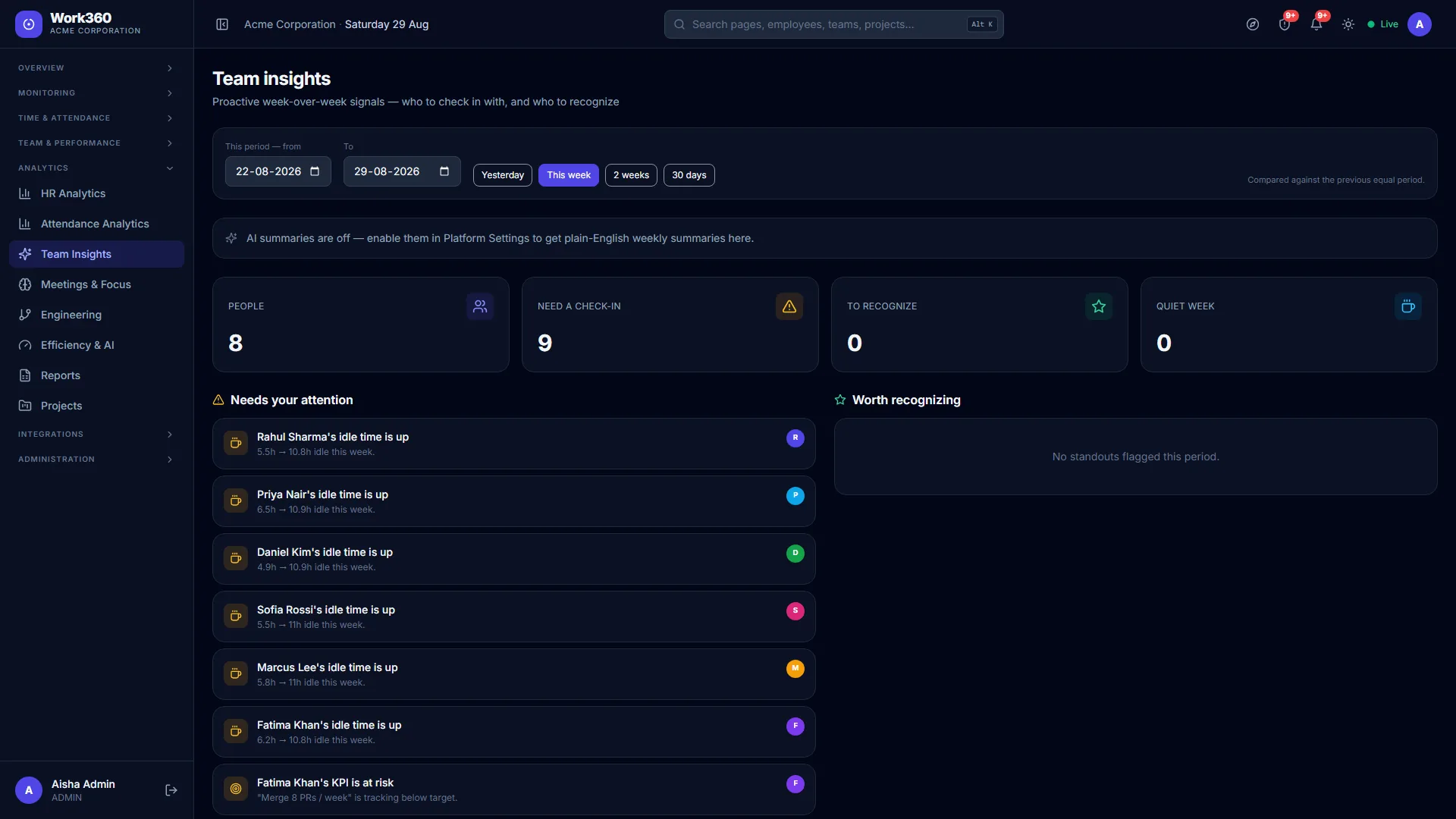Select the This week period button

[x=569, y=175]
